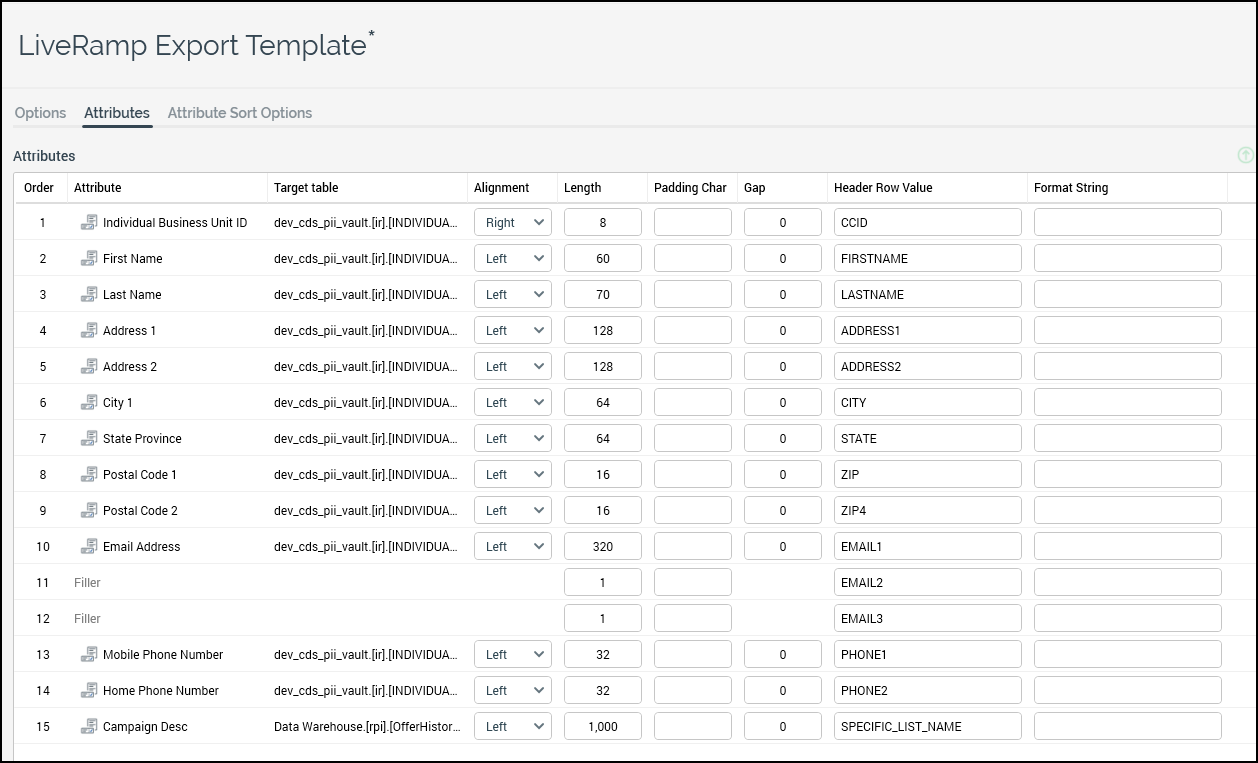Click the Email Address attribute icon
Viewport: 1258px width, 763px height.
point(89,546)
